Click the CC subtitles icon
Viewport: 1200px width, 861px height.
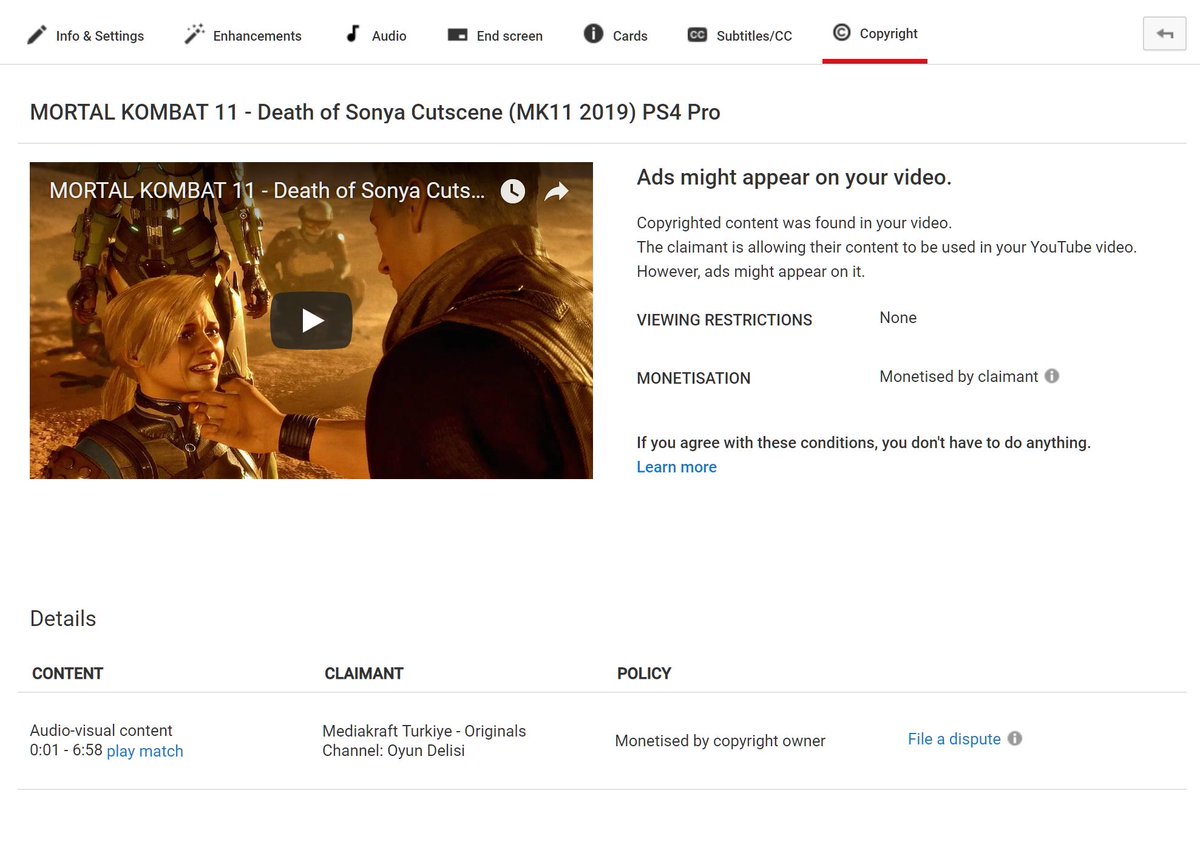(x=697, y=35)
